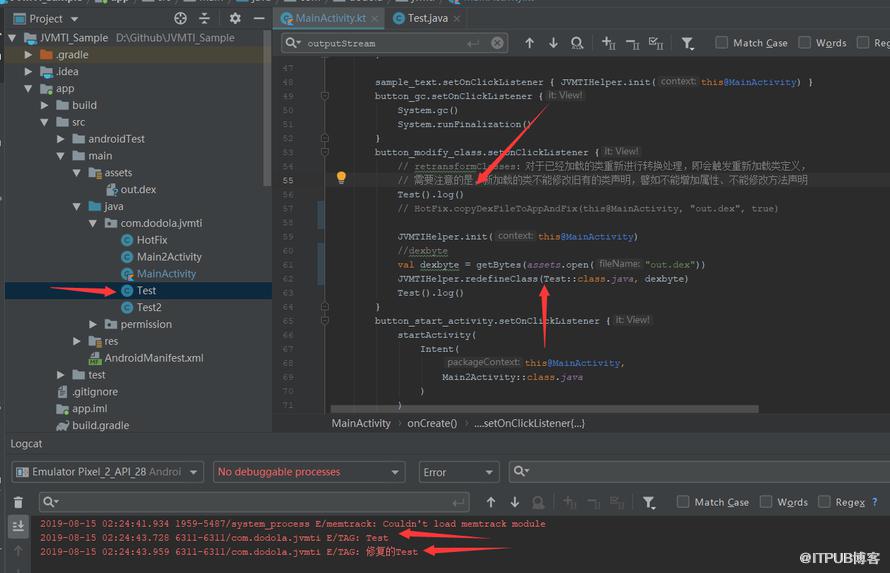Click MainActivity breadcrumb
The height and width of the screenshot is (573, 890).
tap(361, 423)
